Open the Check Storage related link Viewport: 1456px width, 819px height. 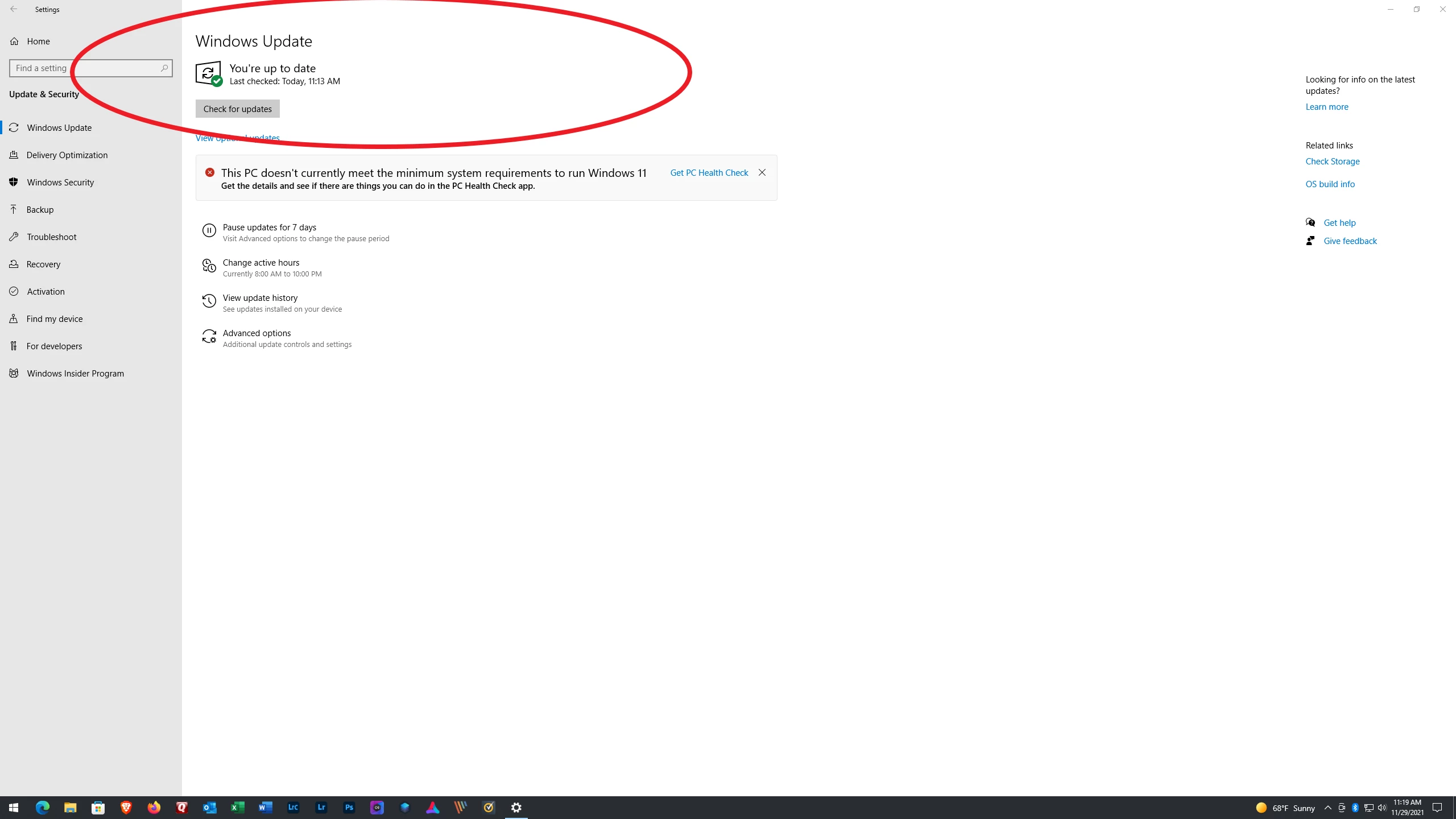1332,162
